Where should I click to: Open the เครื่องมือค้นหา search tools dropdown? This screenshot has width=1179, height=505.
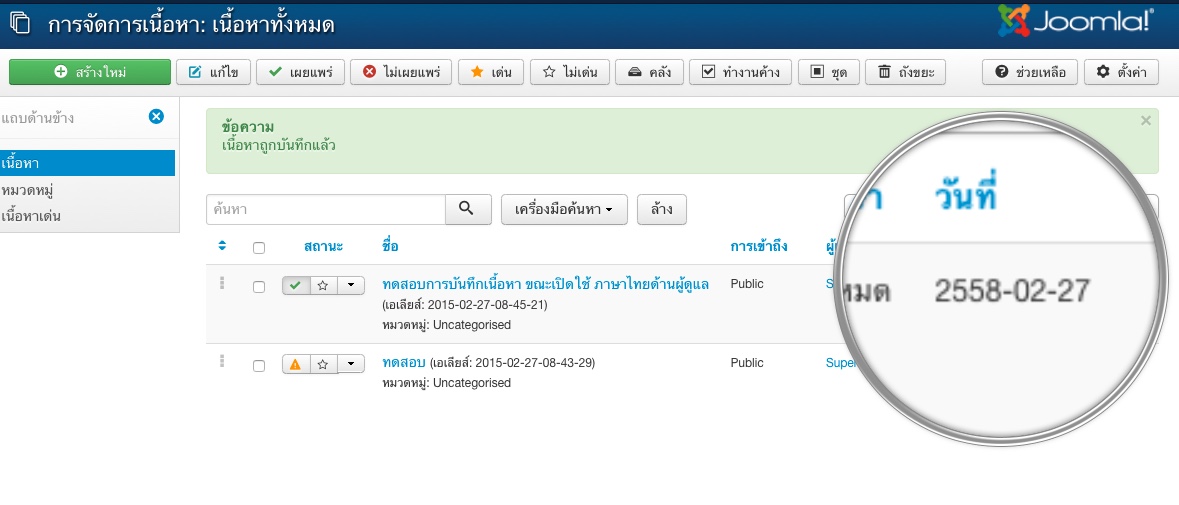tap(565, 210)
